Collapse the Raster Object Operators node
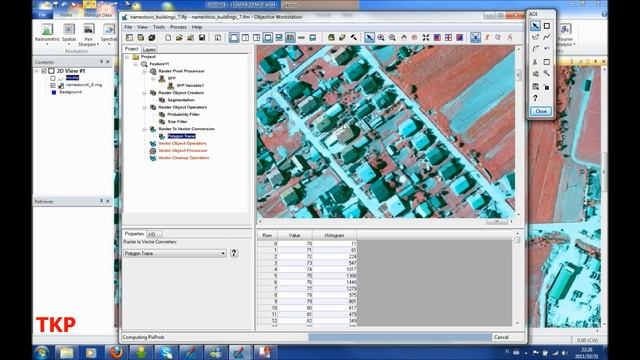Image resolution: width=640 pixels, height=360 pixels. coord(144,107)
